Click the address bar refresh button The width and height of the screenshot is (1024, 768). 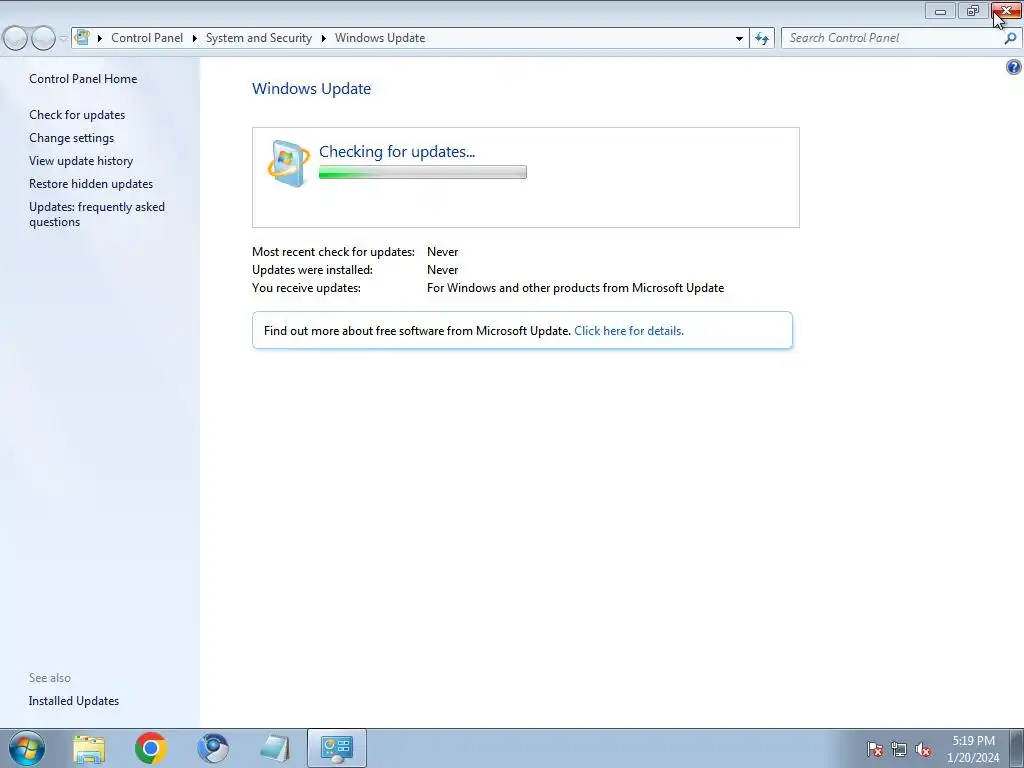761,38
